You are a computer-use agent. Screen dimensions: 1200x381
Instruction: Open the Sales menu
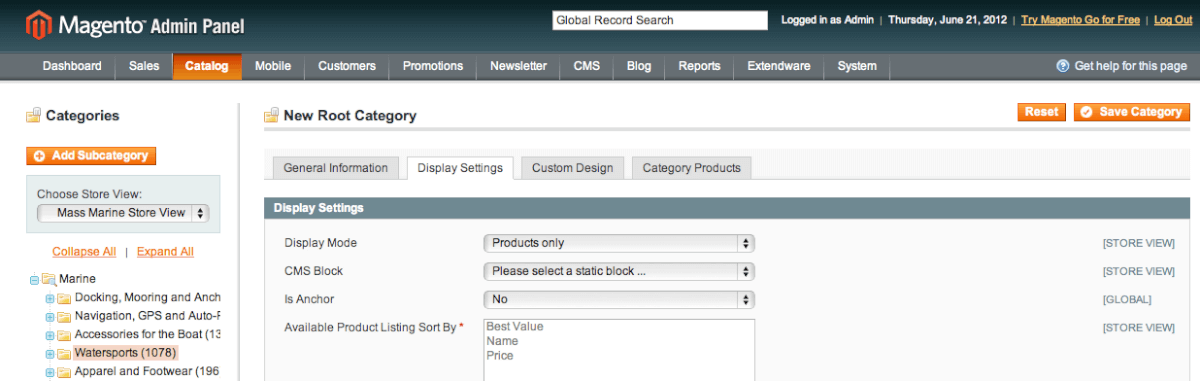pyautogui.click(x=144, y=67)
